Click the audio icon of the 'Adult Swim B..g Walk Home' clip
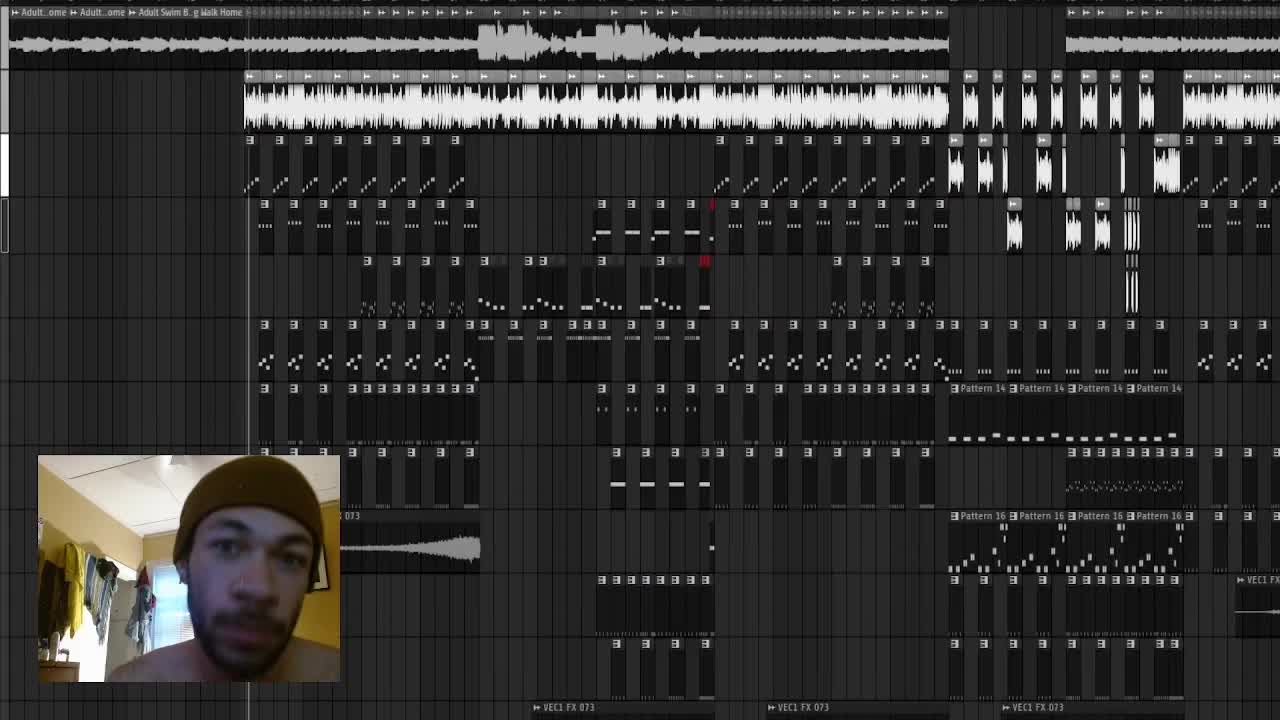Image resolution: width=1280 pixels, height=720 pixels. click(133, 12)
